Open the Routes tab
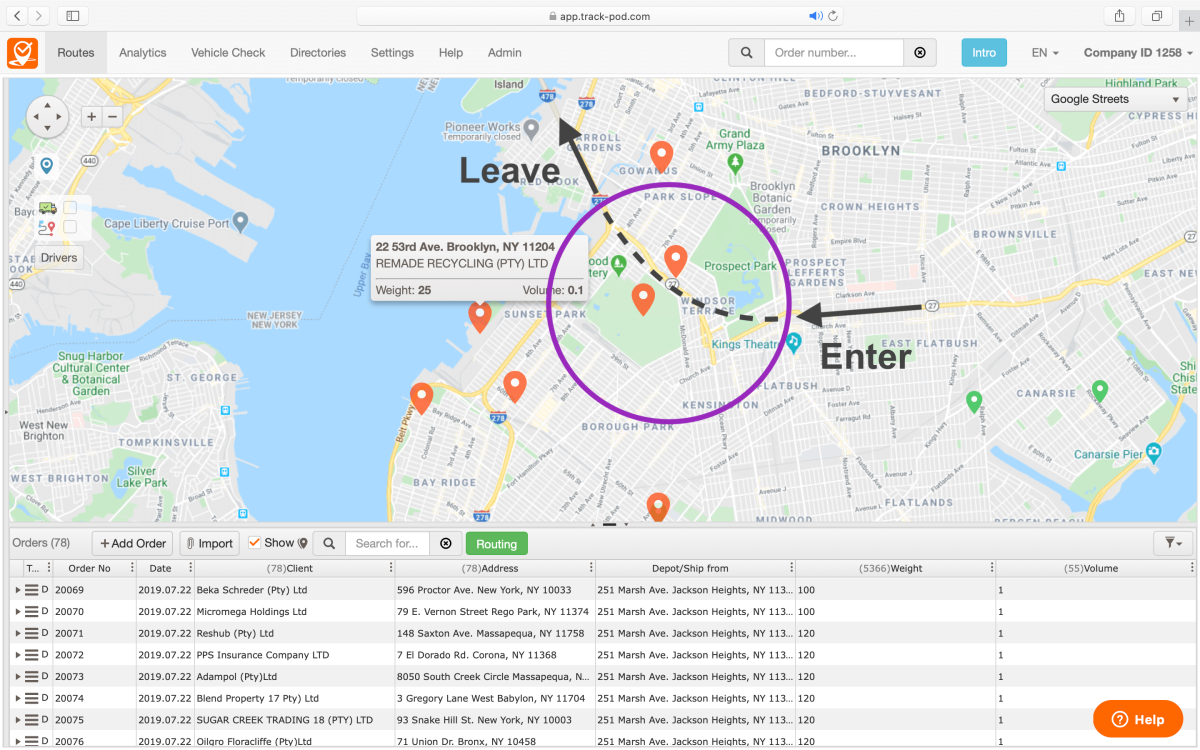 [x=76, y=53]
